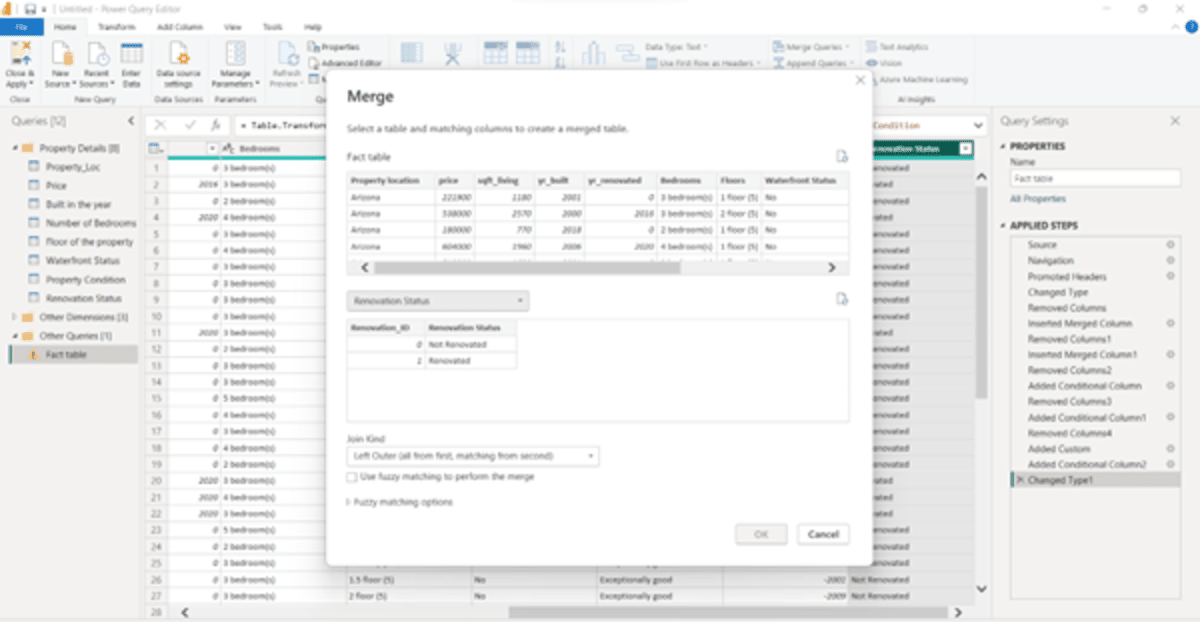The image size is (1200, 622).
Task: Open the Join Kind dropdown
Action: tap(473, 456)
